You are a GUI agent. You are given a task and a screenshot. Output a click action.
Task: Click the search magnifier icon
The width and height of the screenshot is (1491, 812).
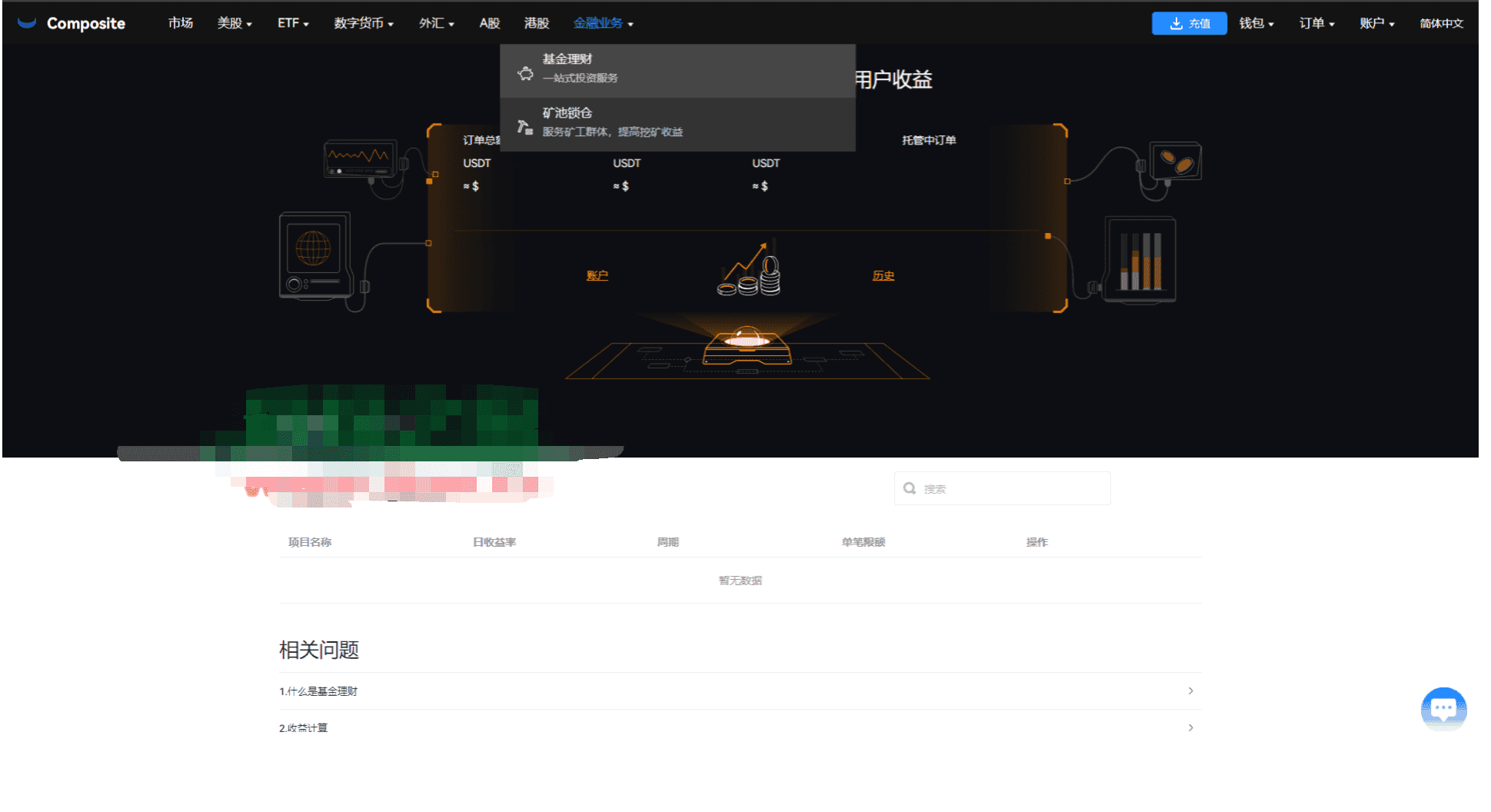pyautogui.click(x=910, y=489)
